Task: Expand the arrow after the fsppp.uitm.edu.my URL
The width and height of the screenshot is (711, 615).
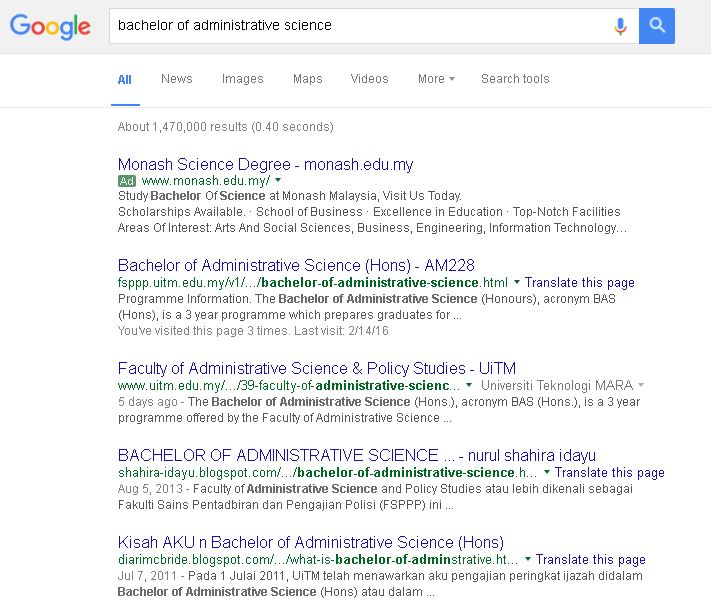Action: point(516,282)
